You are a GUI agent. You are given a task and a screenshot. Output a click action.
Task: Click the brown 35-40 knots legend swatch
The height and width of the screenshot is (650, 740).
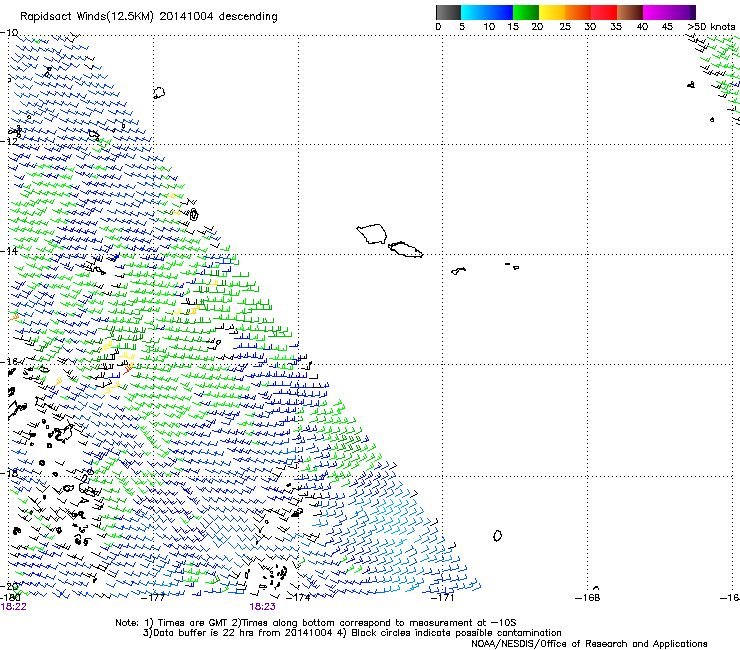coord(630,12)
